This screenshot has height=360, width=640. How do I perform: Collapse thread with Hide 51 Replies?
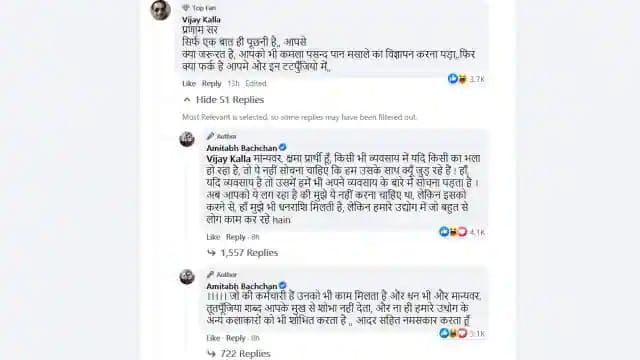224,100
